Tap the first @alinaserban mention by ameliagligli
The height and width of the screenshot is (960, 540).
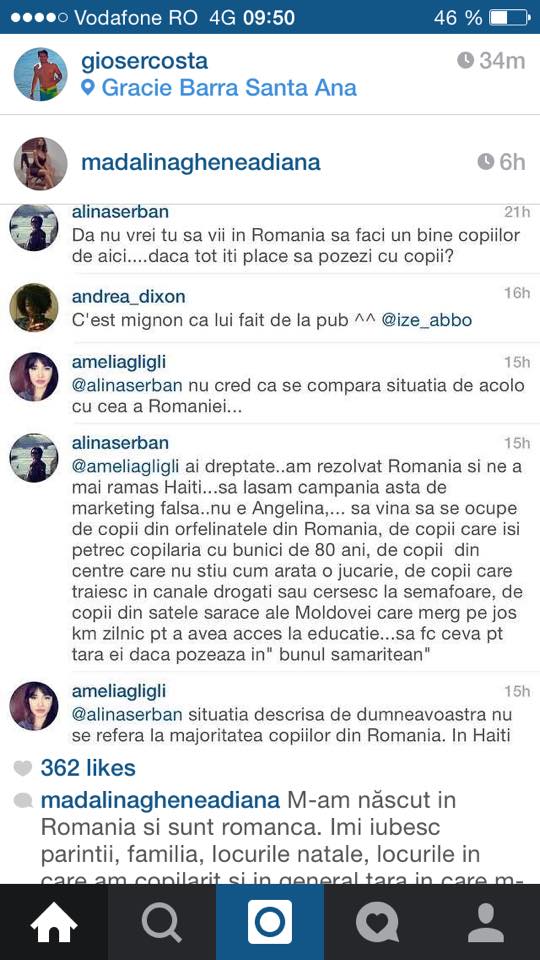(x=127, y=386)
